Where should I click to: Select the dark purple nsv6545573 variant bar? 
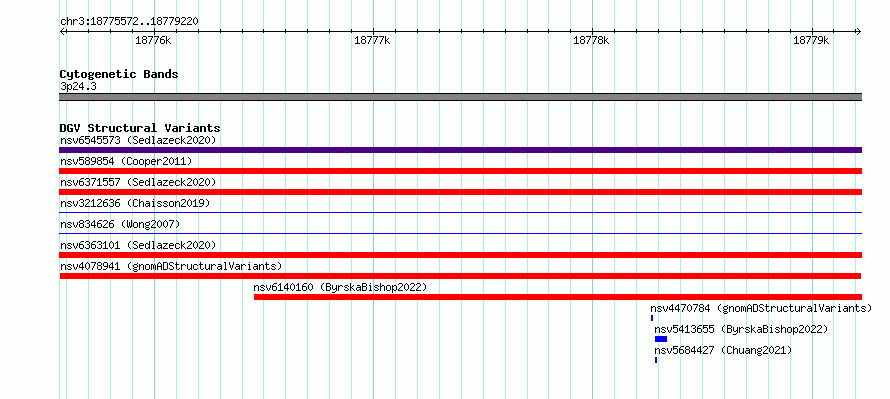coord(460,150)
